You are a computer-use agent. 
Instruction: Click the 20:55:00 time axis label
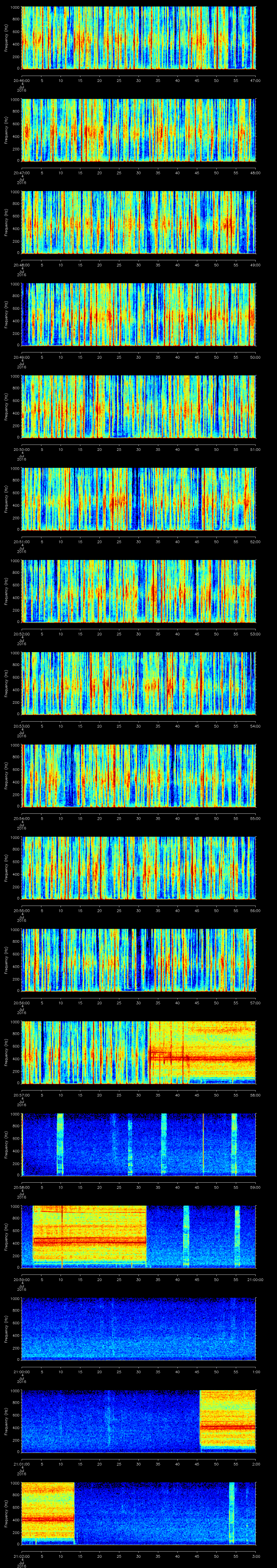(21, 910)
